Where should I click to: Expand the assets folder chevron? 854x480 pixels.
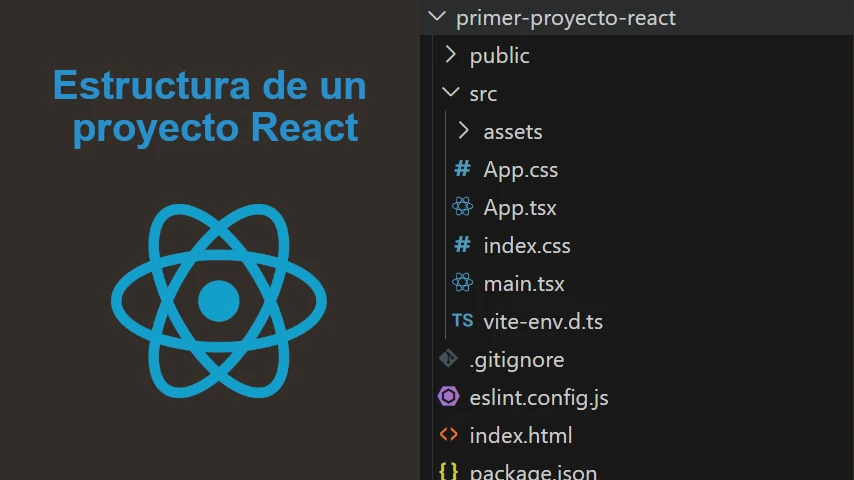click(464, 131)
